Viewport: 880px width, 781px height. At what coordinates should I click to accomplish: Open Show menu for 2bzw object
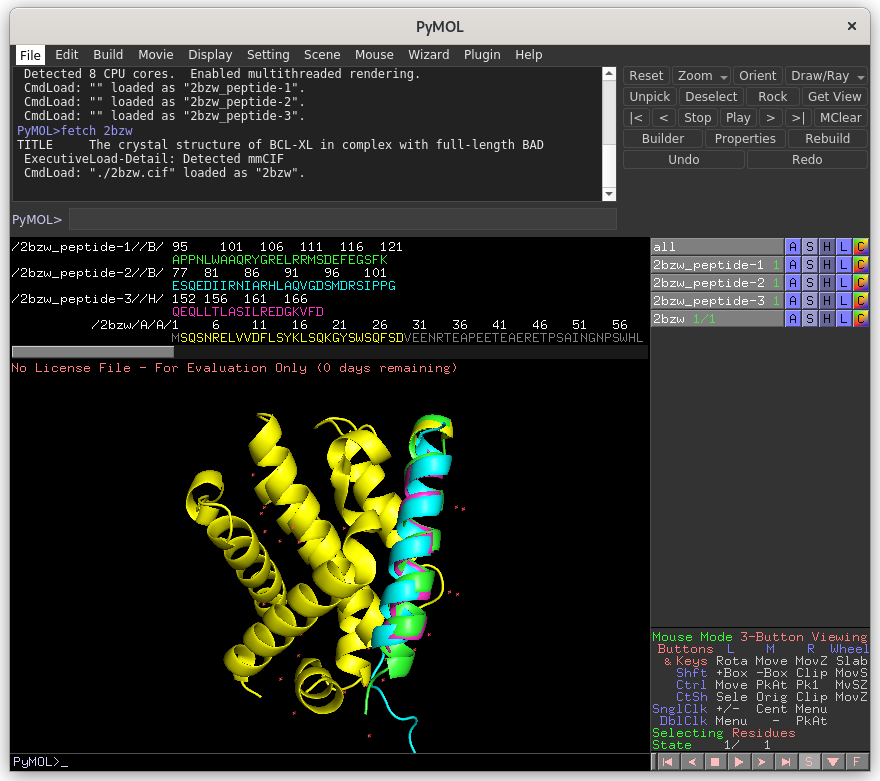point(809,318)
